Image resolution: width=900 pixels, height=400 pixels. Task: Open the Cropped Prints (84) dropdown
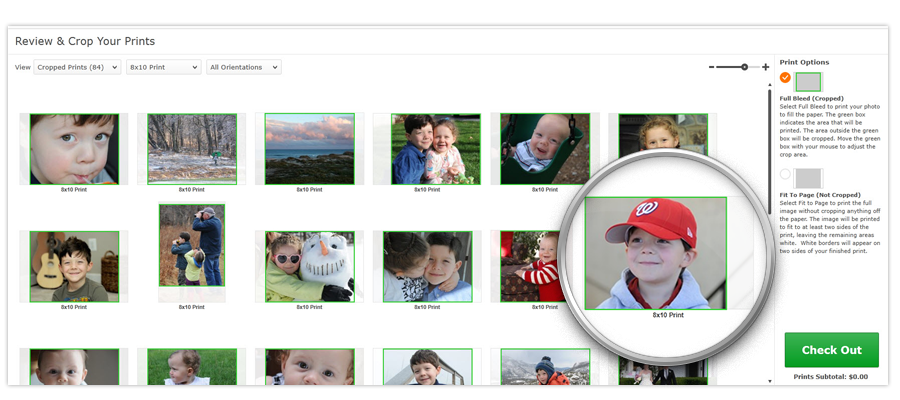click(x=77, y=67)
